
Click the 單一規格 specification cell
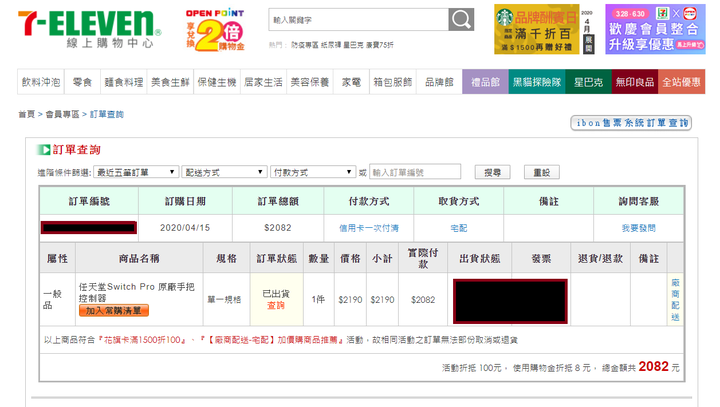click(224, 300)
